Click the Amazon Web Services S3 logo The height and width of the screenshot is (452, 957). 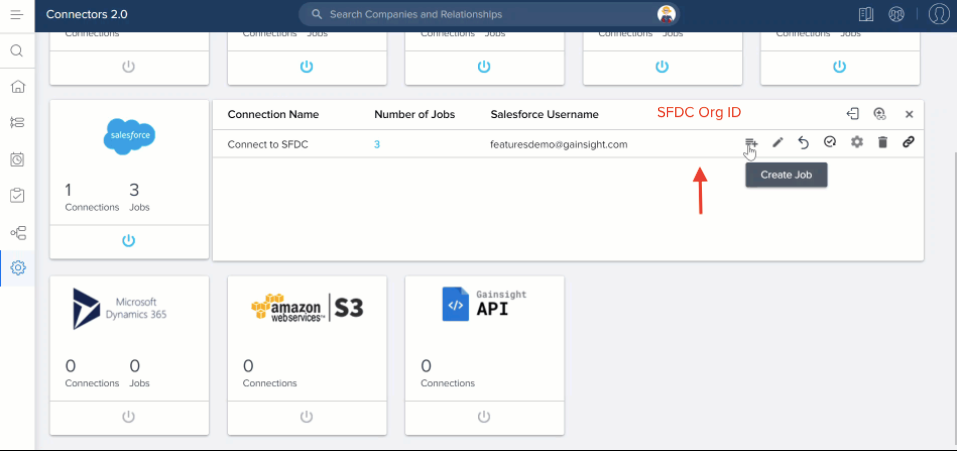pos(307,307)
